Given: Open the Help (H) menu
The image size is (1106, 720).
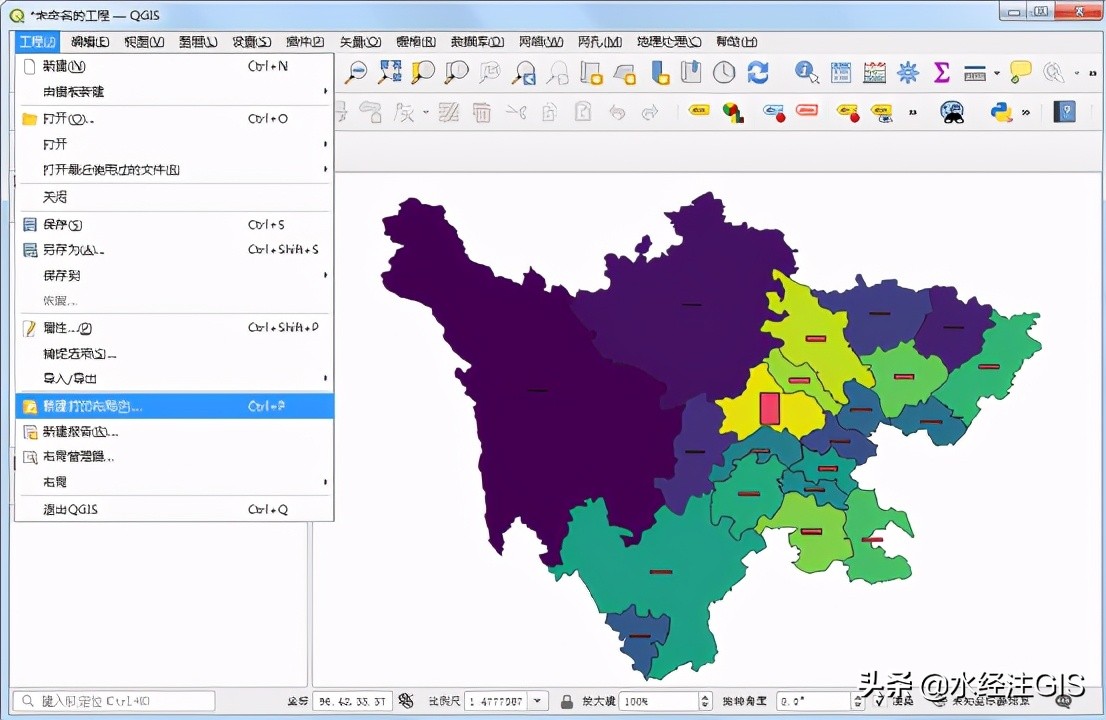Looking at the screenshot, I should pyautogui.click(x=736, y=42).
